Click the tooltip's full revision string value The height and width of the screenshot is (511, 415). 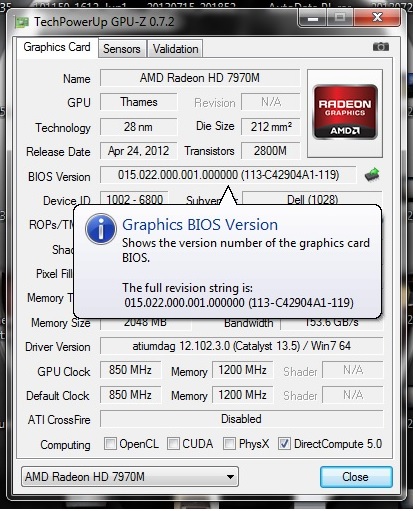[239, 303]
